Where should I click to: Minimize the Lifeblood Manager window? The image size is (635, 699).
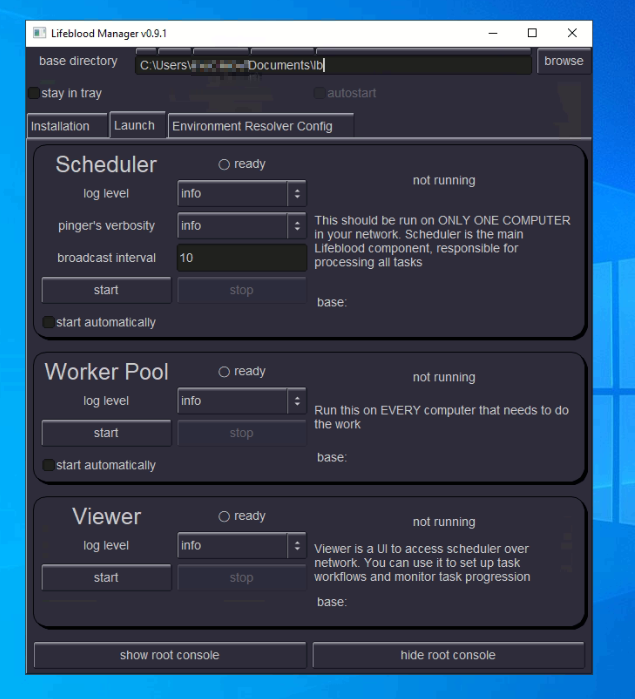tap(493, 33)
